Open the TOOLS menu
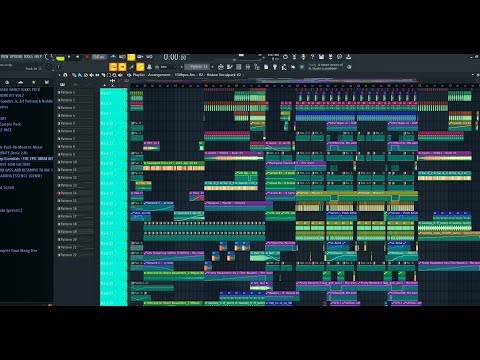 27,57
